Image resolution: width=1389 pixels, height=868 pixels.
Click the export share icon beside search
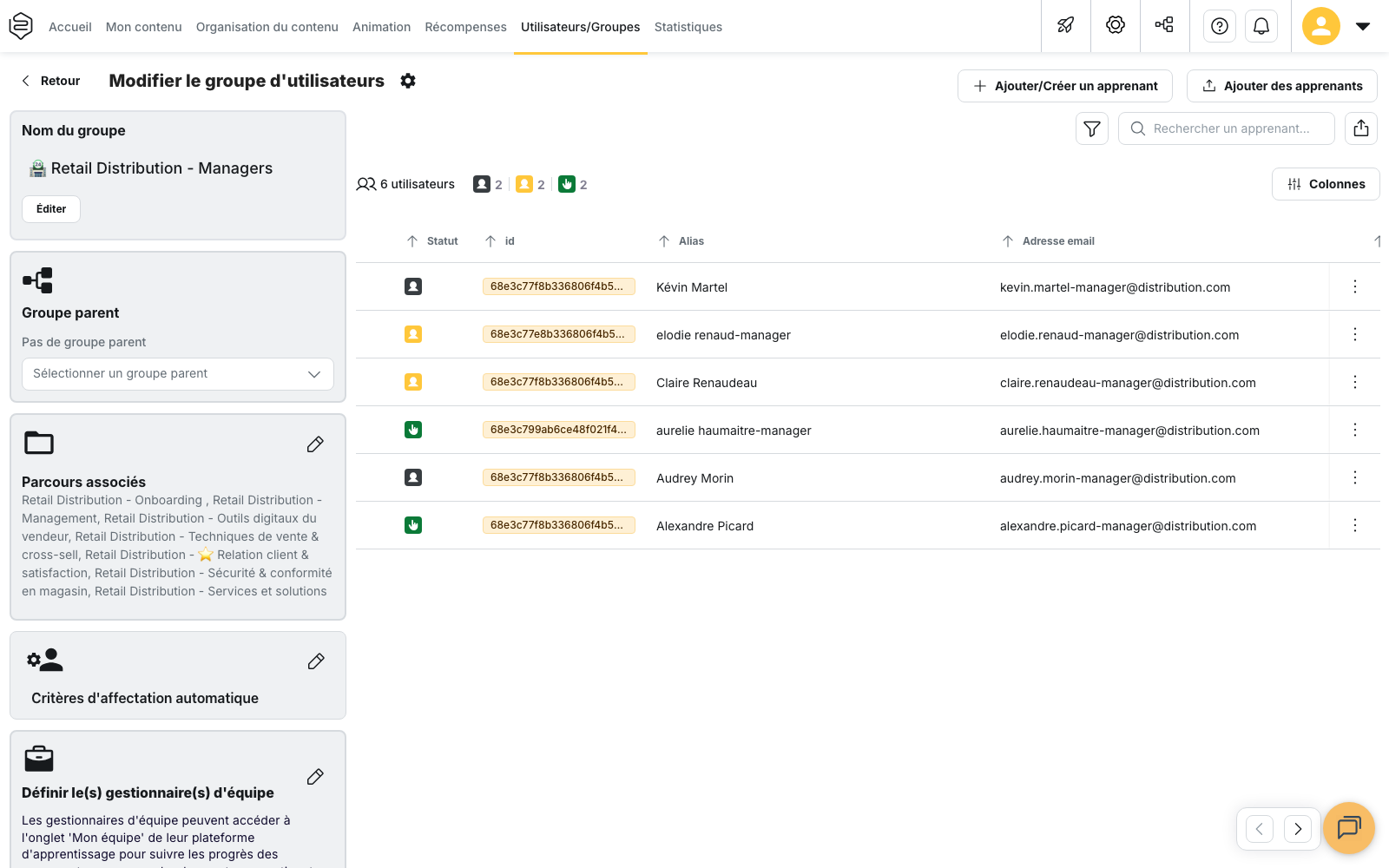1361,128
